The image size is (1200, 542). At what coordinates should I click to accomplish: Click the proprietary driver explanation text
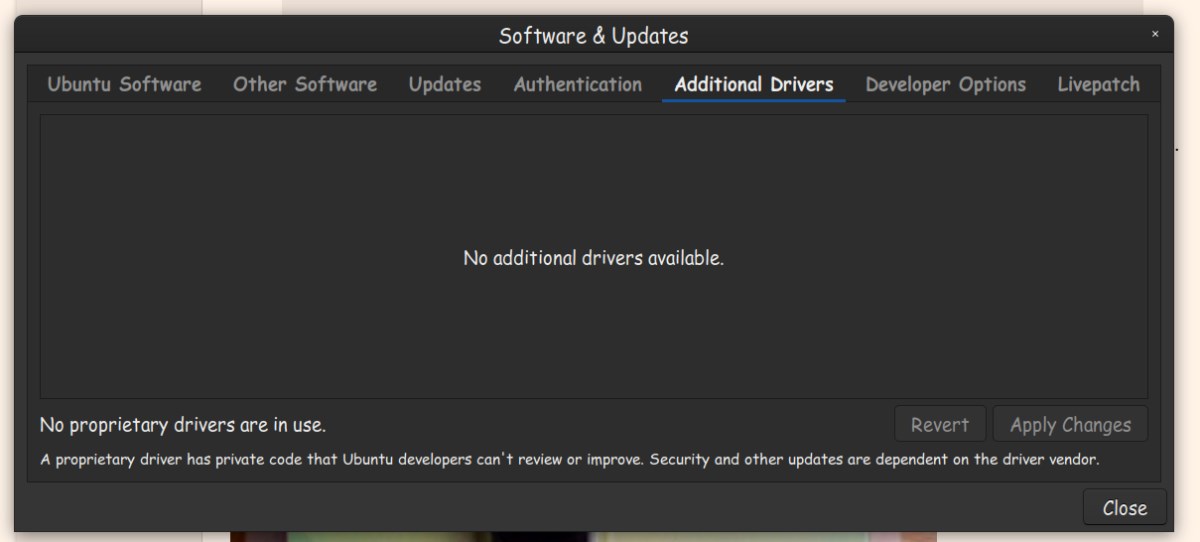(569, 461)
